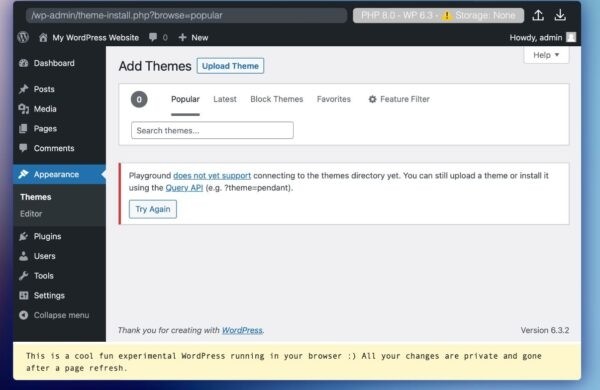Click the URL address bar field
Viewport: 600px width, 390px height.
pyautogui.click(x=187, y=16)
